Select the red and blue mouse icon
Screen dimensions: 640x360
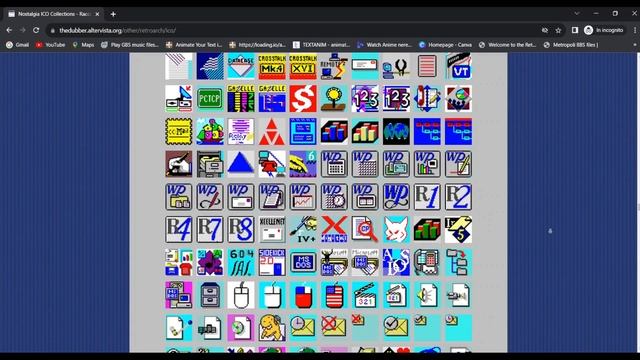coord(303,295)
